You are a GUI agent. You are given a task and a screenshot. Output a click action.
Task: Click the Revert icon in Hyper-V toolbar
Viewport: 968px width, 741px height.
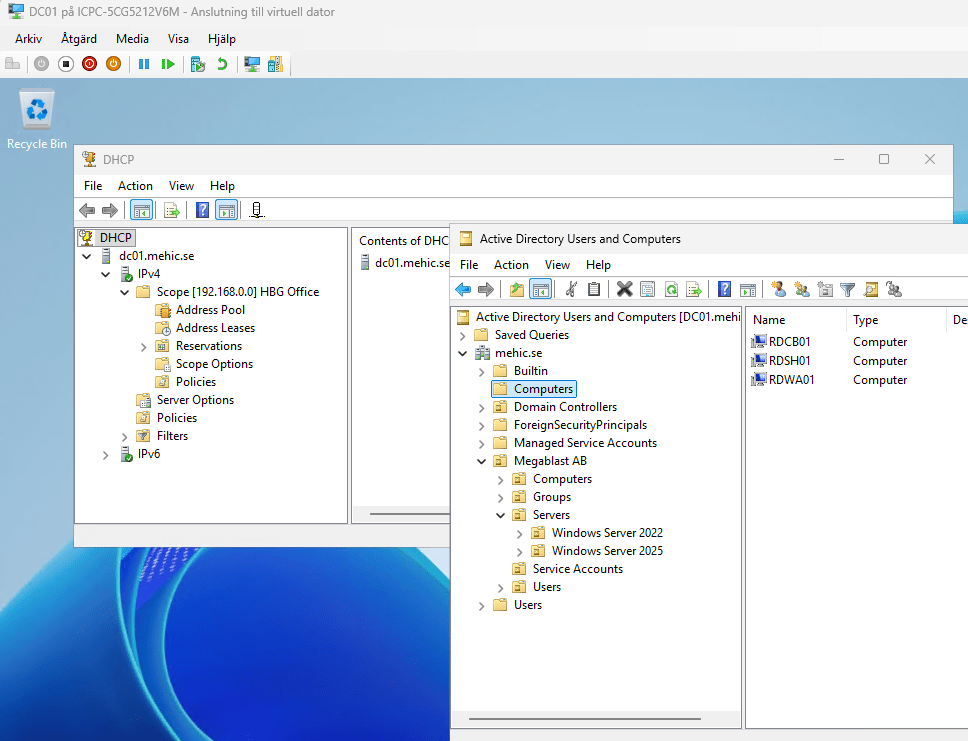point(222,64)
